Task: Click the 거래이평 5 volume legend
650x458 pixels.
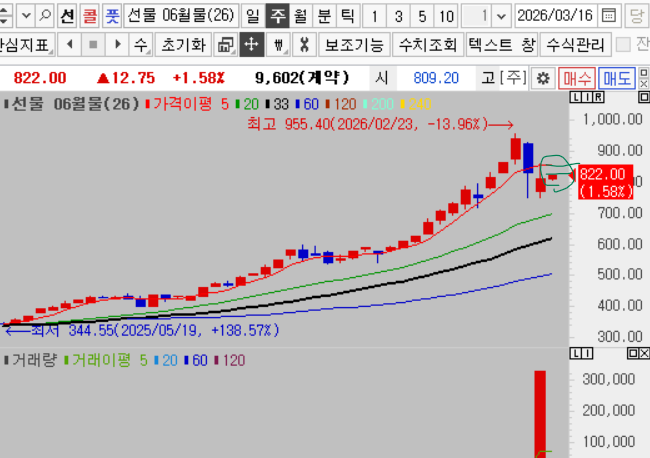Action: click(x=106, y=360)
